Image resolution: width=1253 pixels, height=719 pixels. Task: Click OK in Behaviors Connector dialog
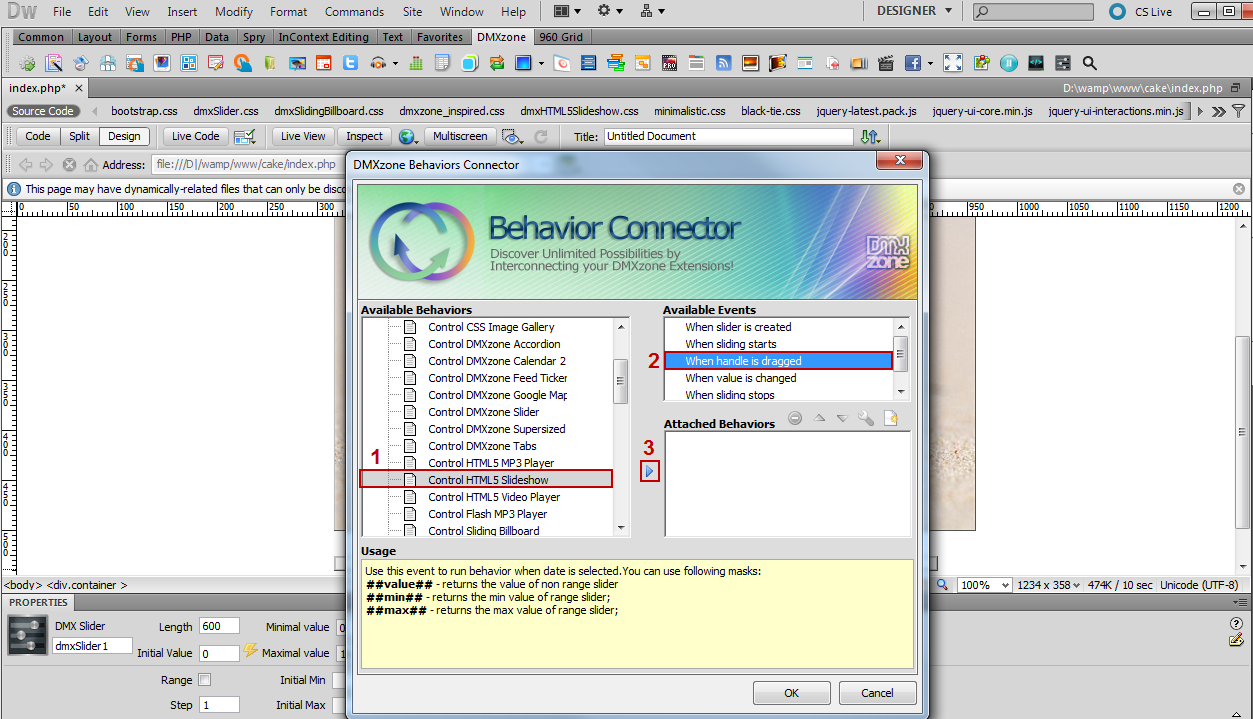pos(791,693)
